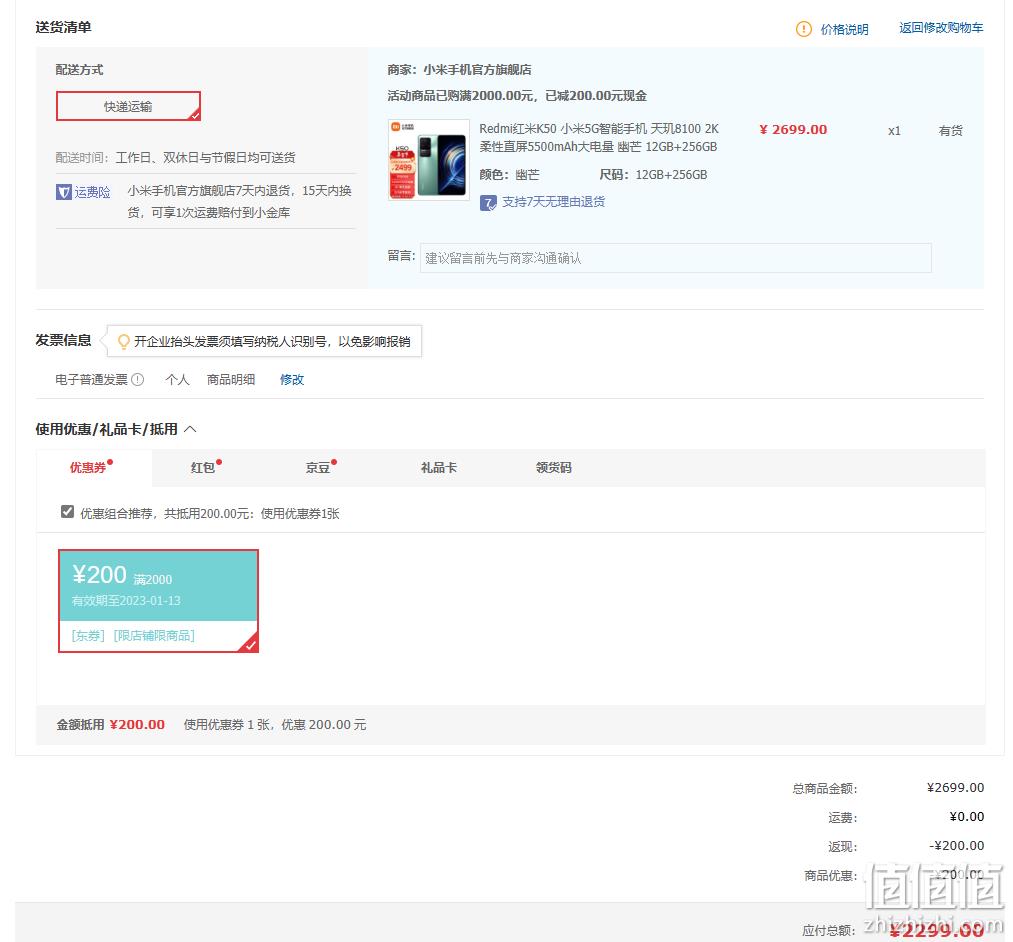1013x942 pixels.
Task: Click the lightbulb tip icon in invoice info
Action: click(x=123, y=341)
